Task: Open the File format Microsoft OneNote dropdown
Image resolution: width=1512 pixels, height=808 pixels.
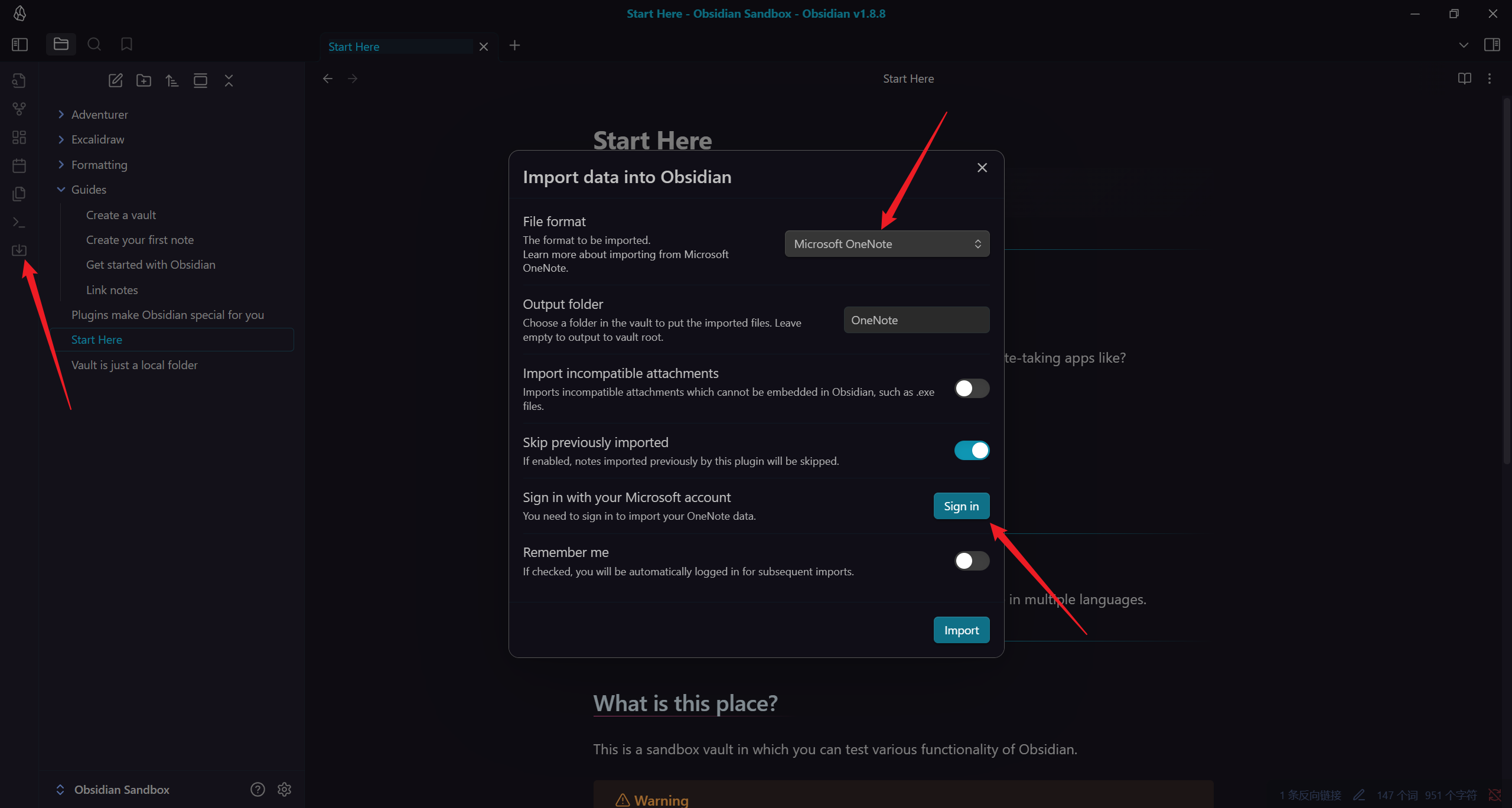Action: coord(887,244)
